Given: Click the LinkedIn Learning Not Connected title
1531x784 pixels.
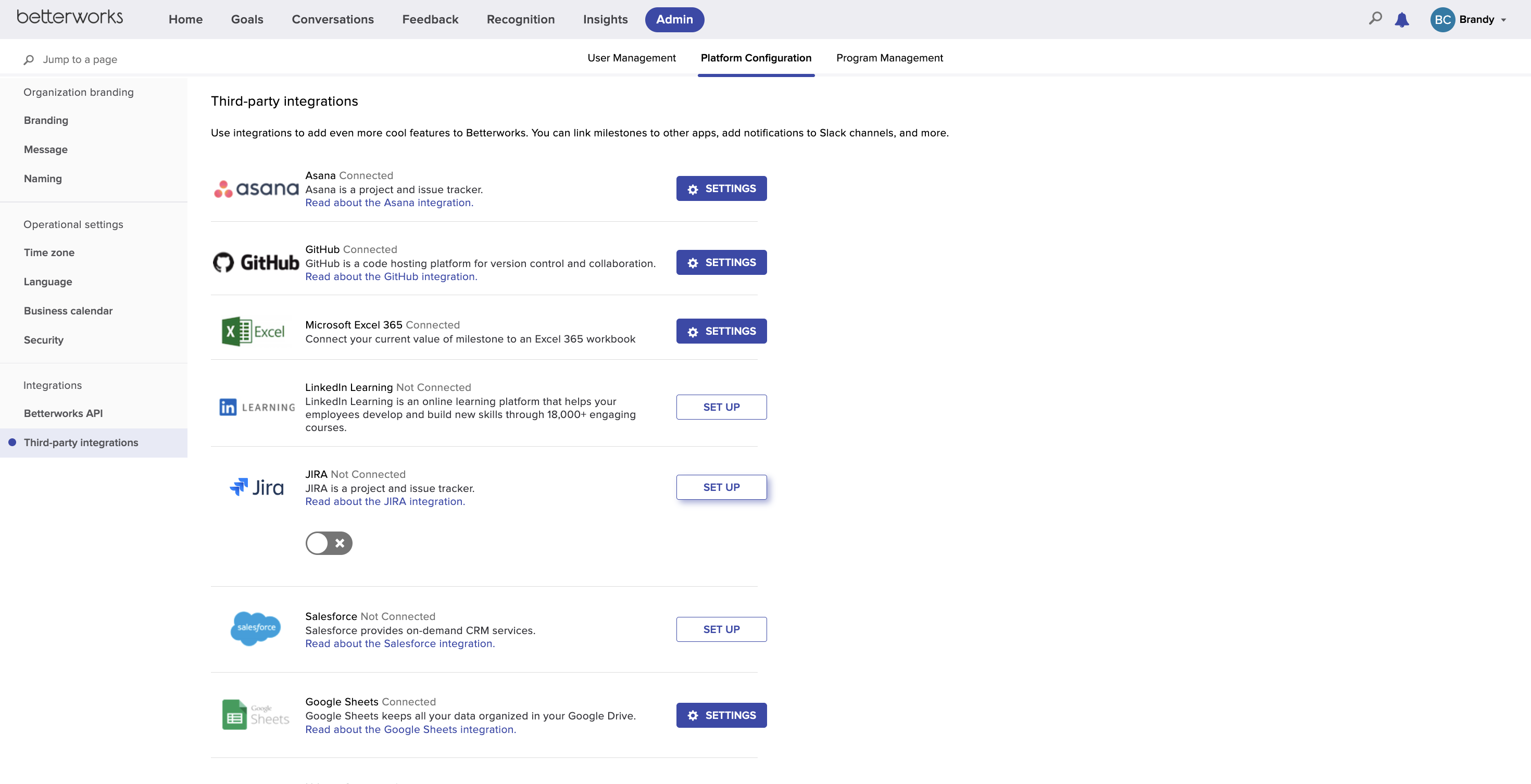Looking at the screenshot, I should pos(388,387).
